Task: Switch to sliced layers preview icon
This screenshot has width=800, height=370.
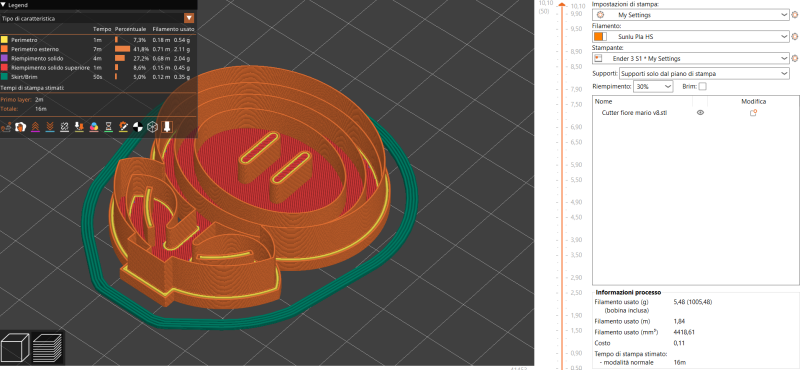Action: point(47,348)
